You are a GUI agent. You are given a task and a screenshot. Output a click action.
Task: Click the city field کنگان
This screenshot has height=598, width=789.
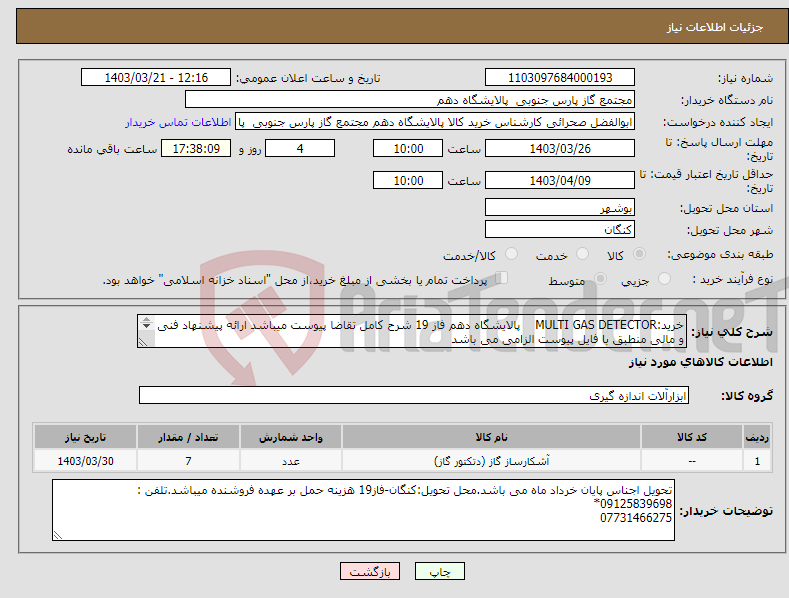click(560, 230)
